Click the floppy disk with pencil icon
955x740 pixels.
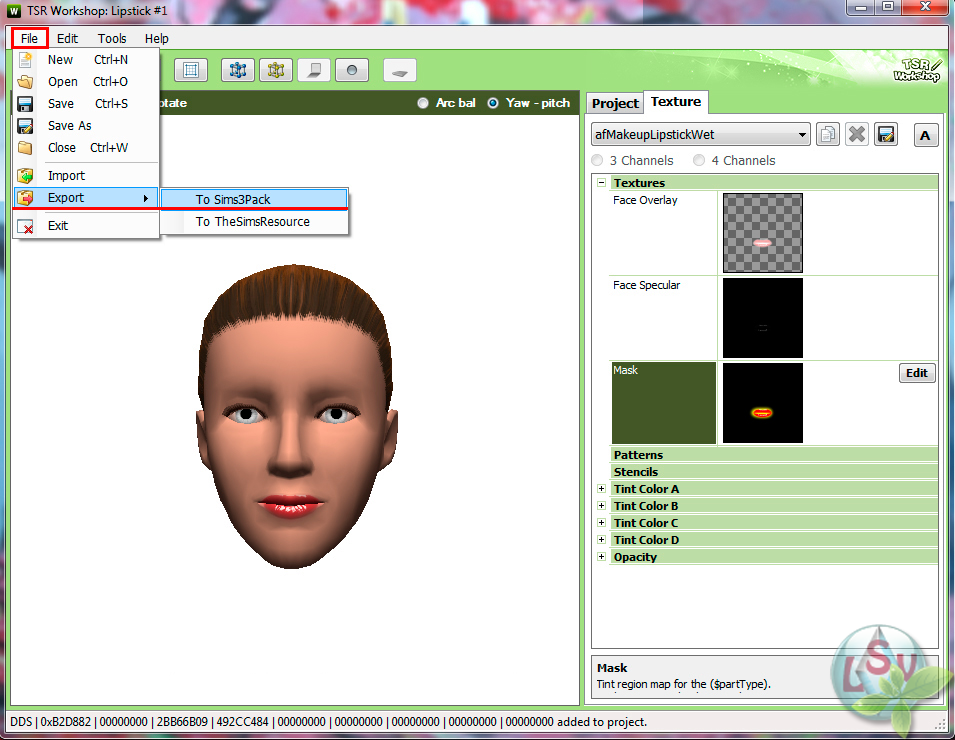886,134
